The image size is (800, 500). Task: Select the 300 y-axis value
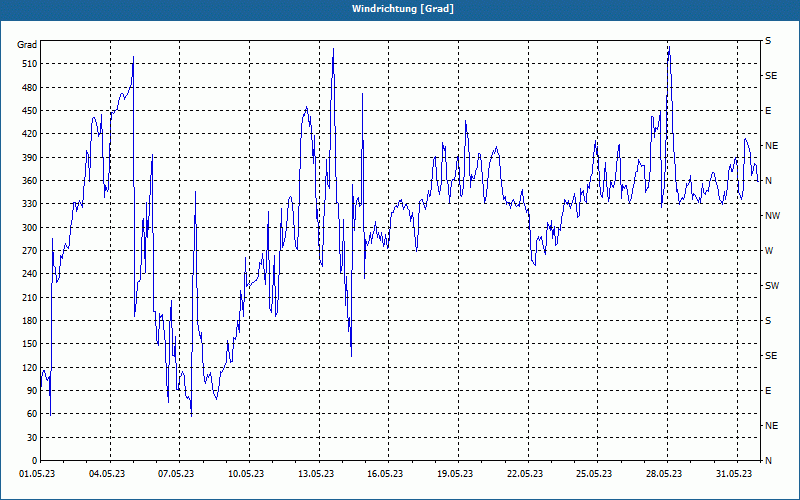29,228
